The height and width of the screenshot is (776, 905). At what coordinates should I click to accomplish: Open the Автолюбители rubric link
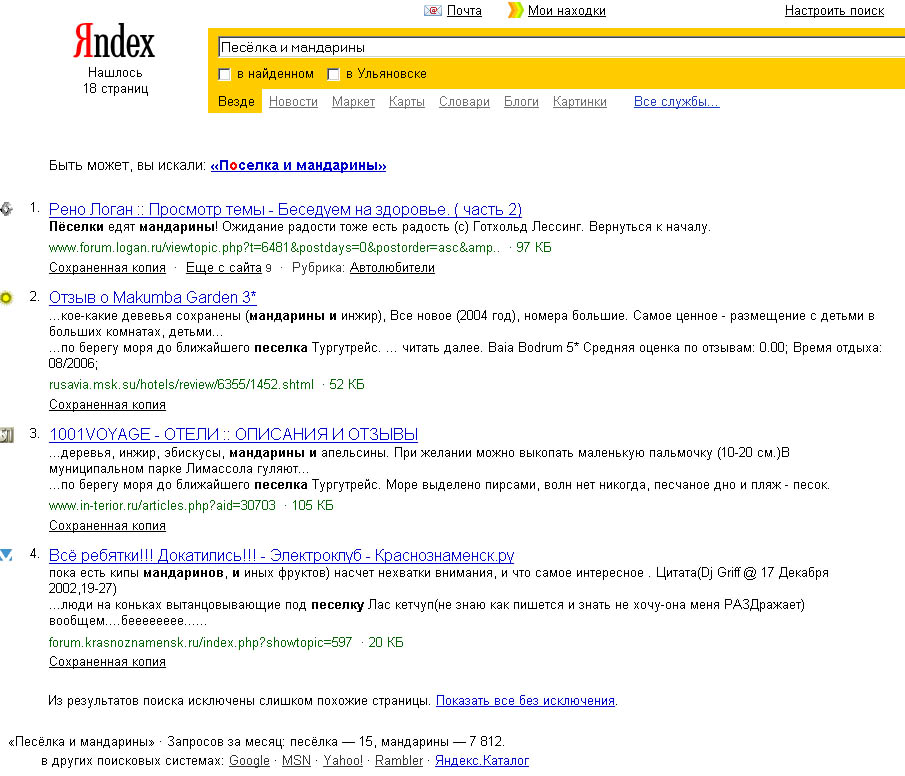pyautogui.click(x=392, y=268)
